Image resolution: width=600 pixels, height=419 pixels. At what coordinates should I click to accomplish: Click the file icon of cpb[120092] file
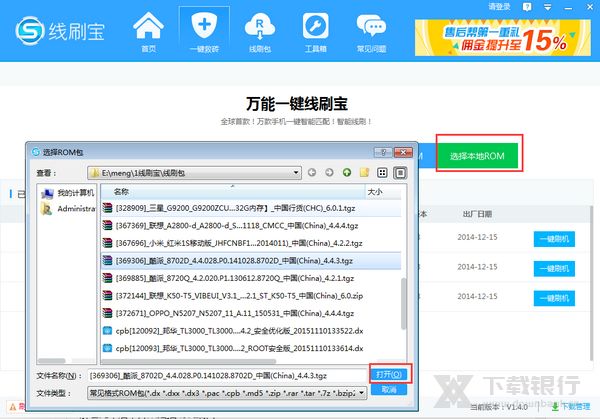click(x=108, y=331)
